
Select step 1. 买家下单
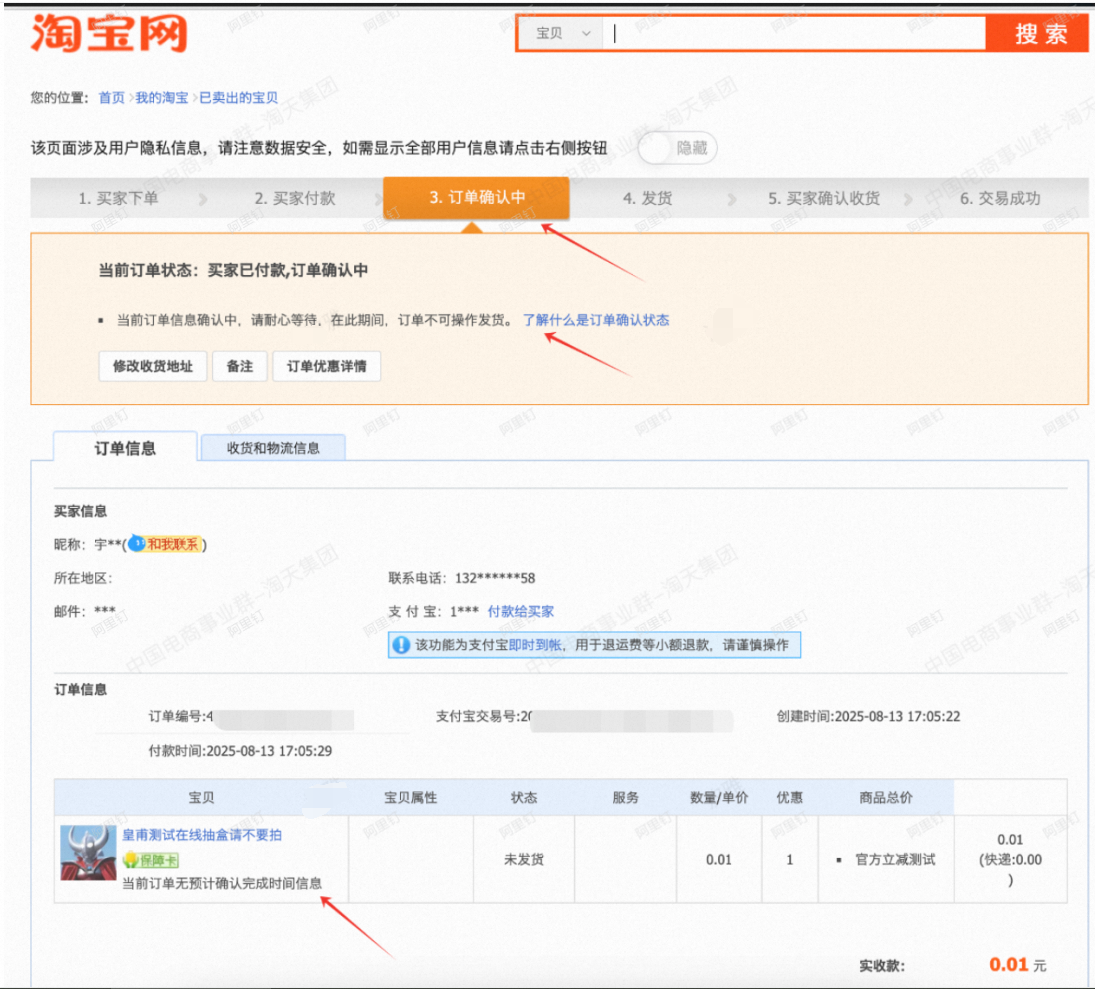[x=118, y=198]
